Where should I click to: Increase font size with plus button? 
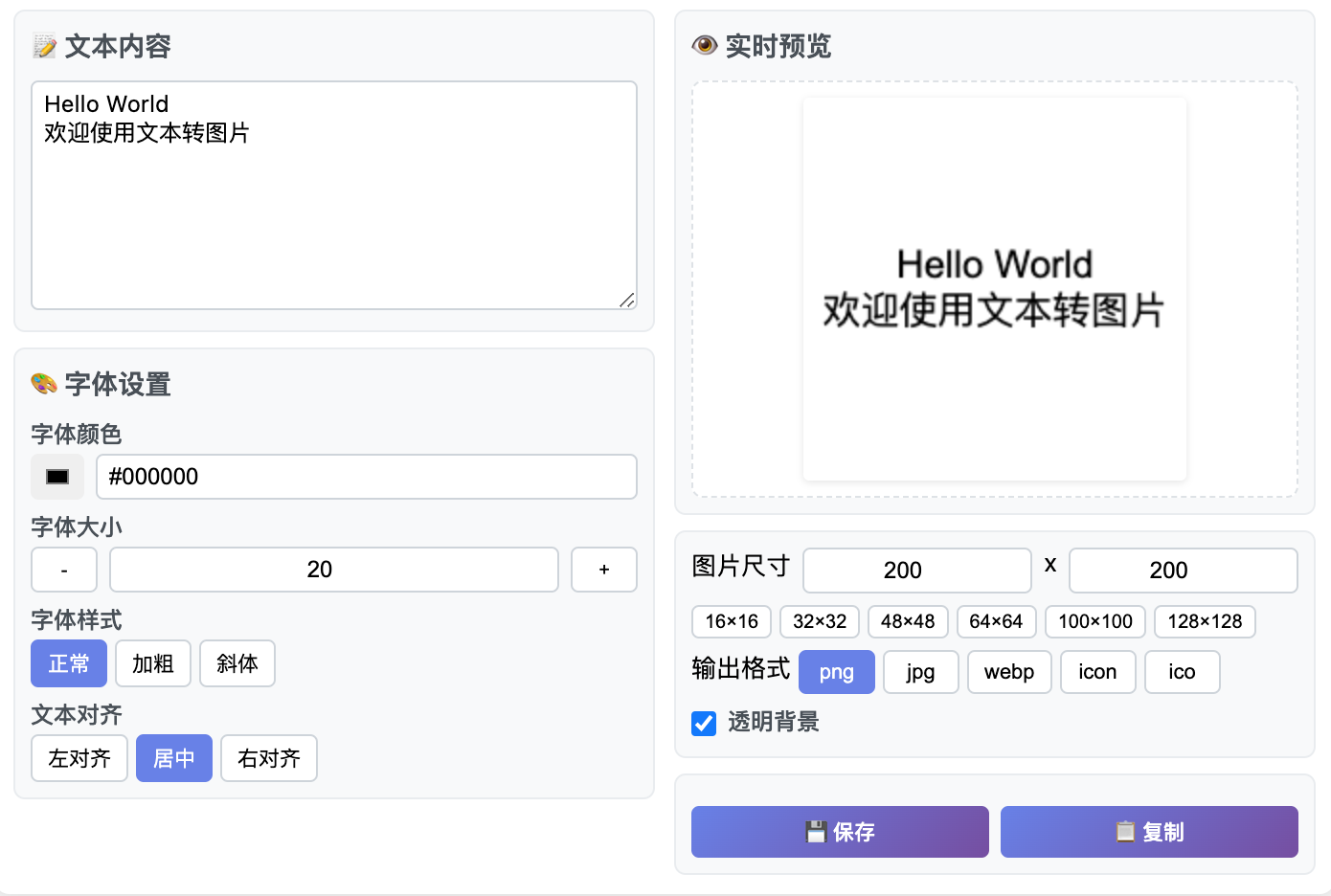(x=604, y=570)
